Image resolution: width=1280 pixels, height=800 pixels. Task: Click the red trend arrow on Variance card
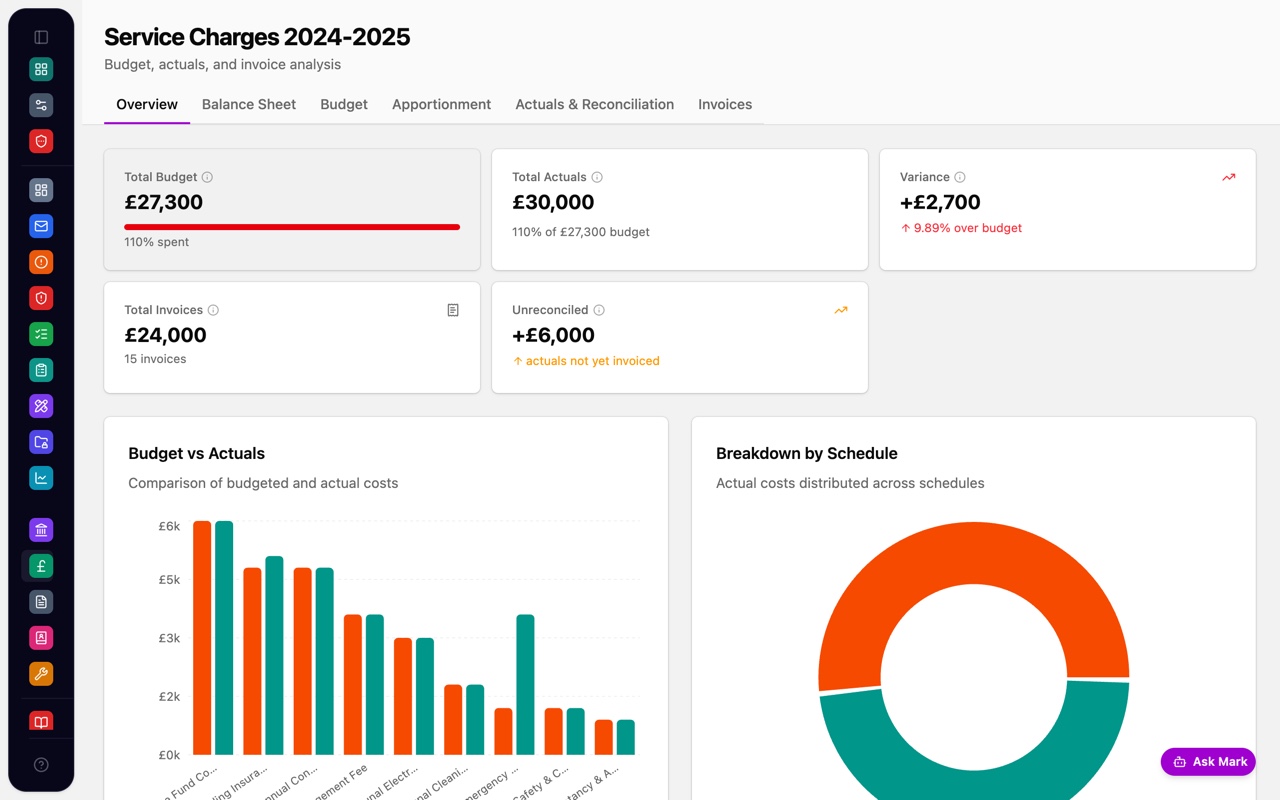[x=1229, y=177]
